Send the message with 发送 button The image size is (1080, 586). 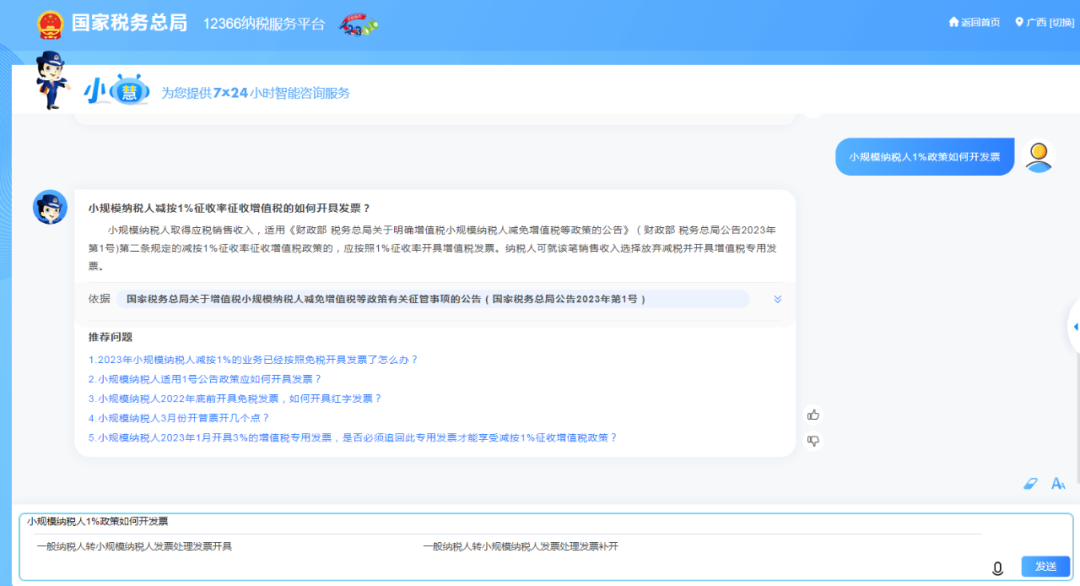tap(1046, 566)
